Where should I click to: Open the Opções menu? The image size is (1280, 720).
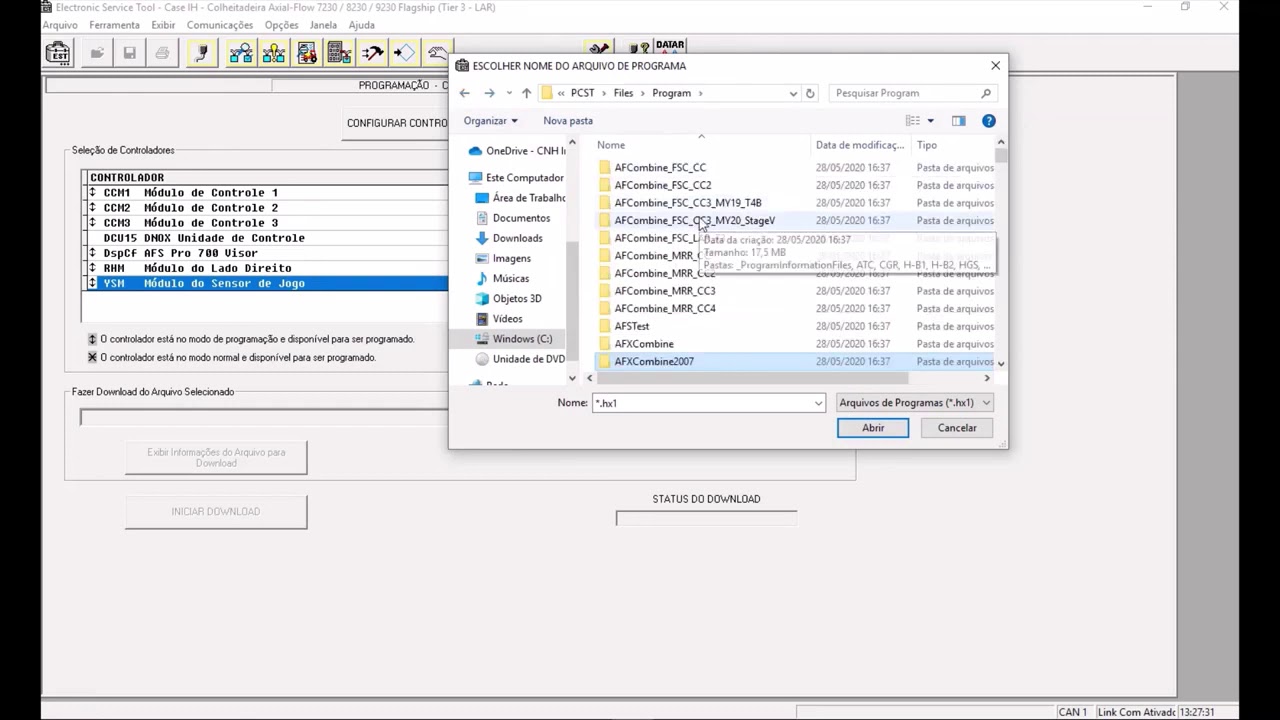click(x=282, y=25)
